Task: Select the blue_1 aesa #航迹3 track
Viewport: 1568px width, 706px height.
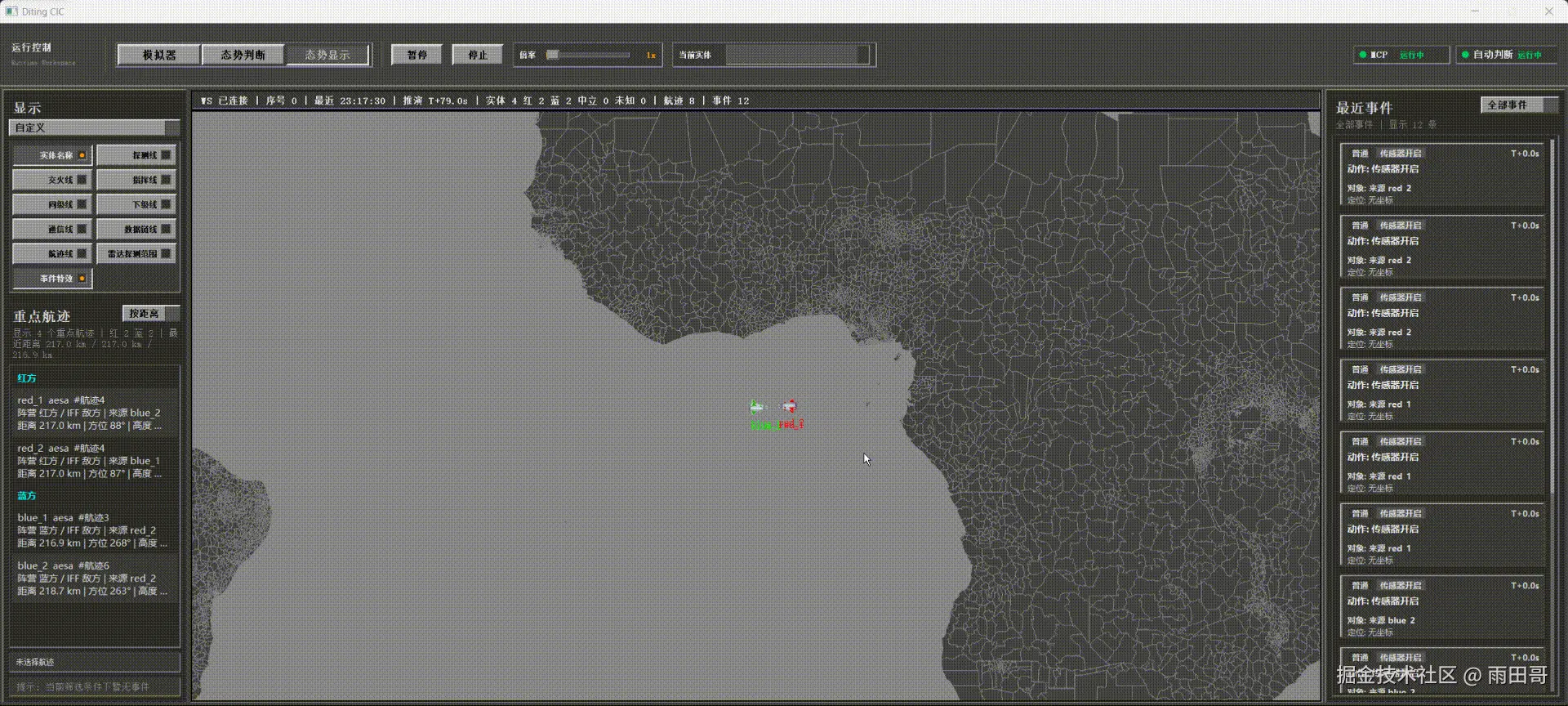Action: (94, 530)
